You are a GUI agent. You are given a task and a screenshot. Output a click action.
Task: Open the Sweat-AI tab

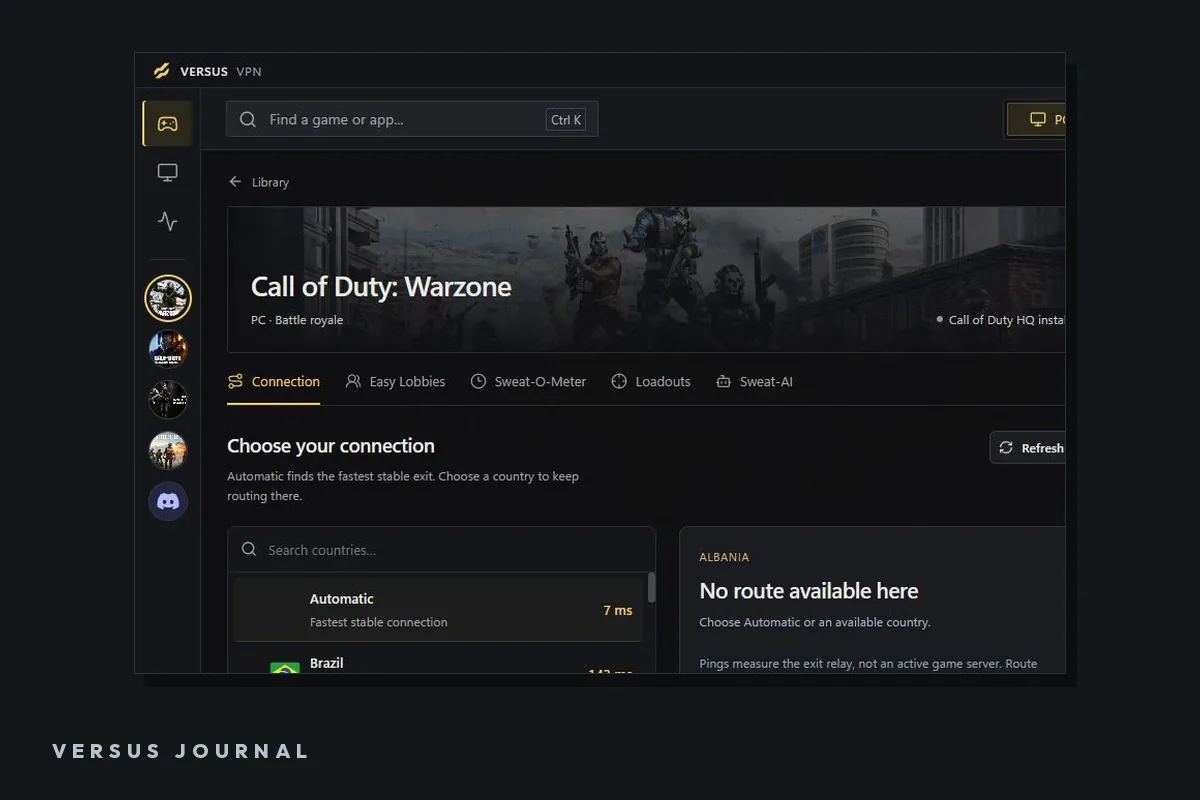click(754, 382)
